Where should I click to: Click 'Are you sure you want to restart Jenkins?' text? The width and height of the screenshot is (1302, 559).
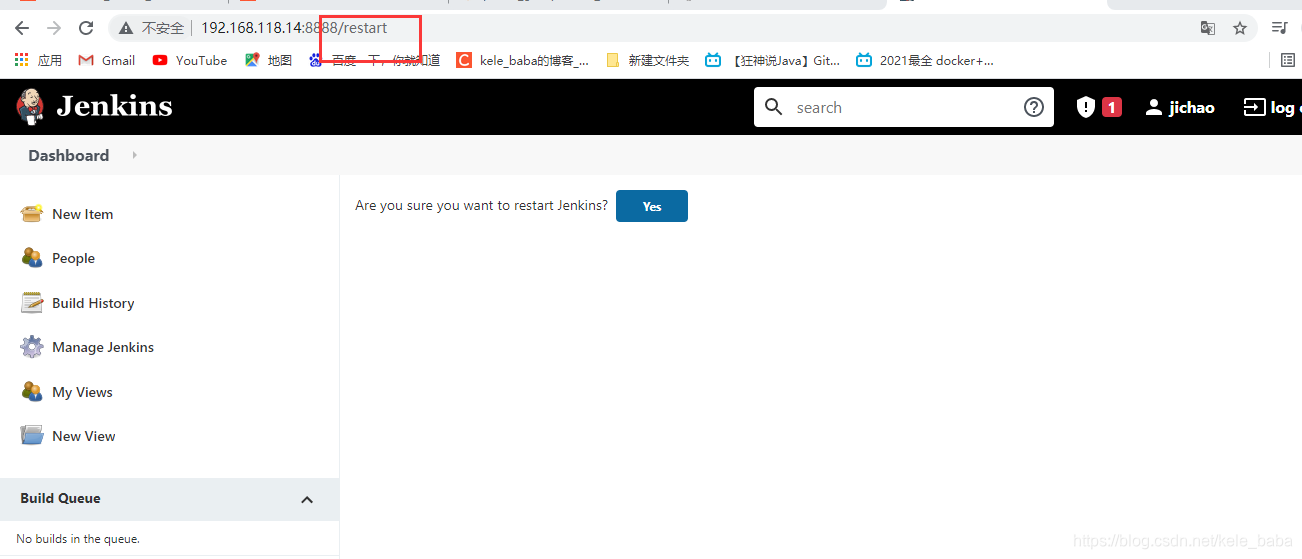tap(481, 205)
